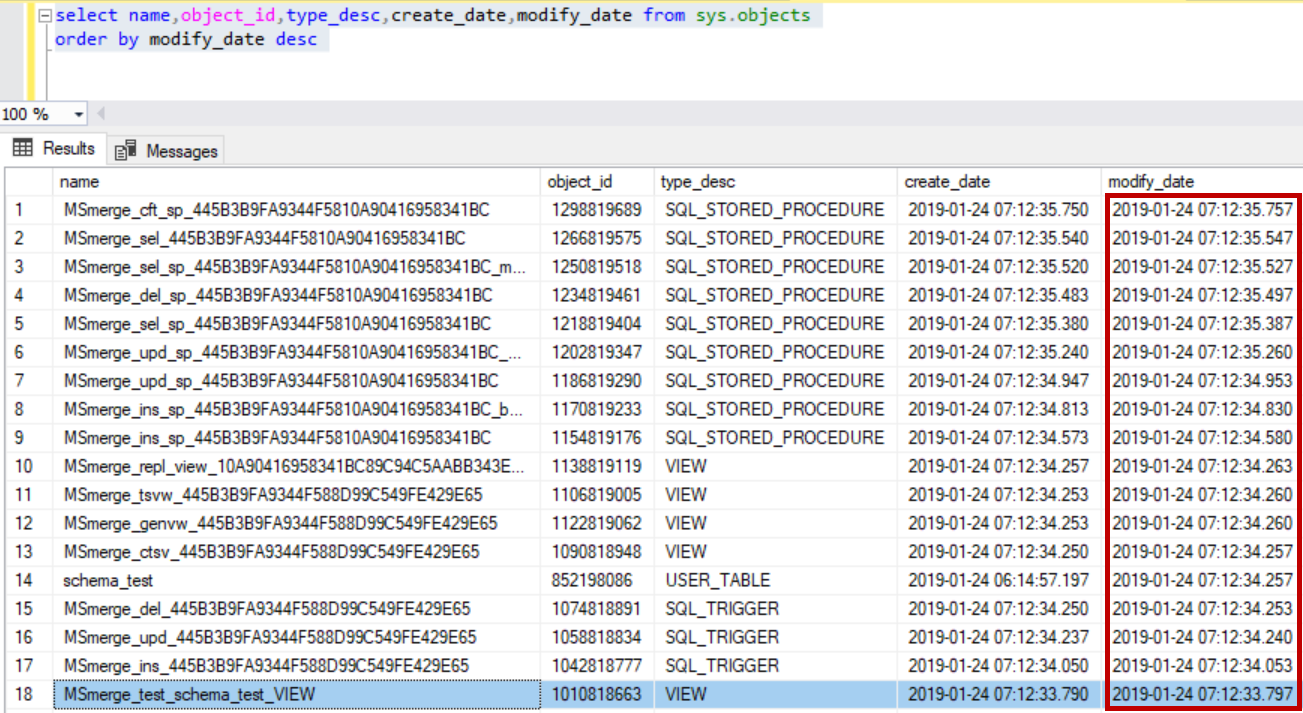Select object_id cell 1266819575

point(598,238)
